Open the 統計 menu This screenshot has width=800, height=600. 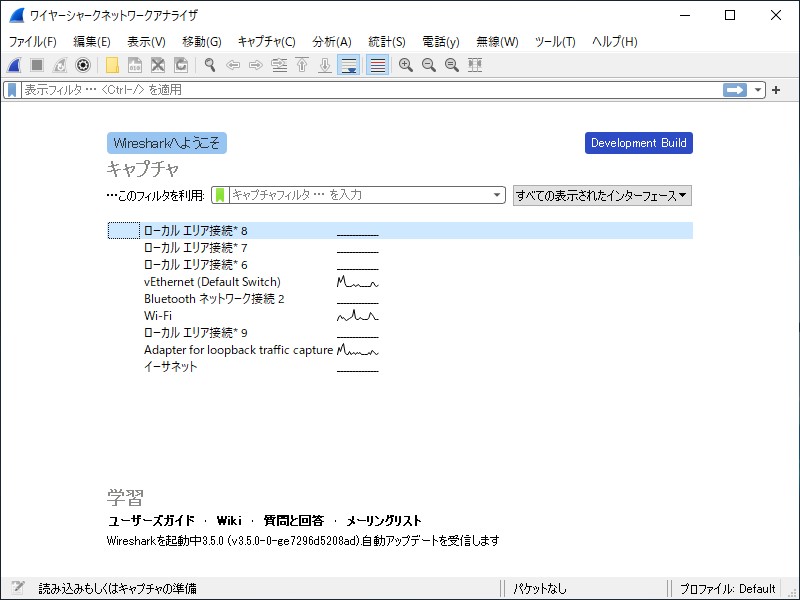387,41
